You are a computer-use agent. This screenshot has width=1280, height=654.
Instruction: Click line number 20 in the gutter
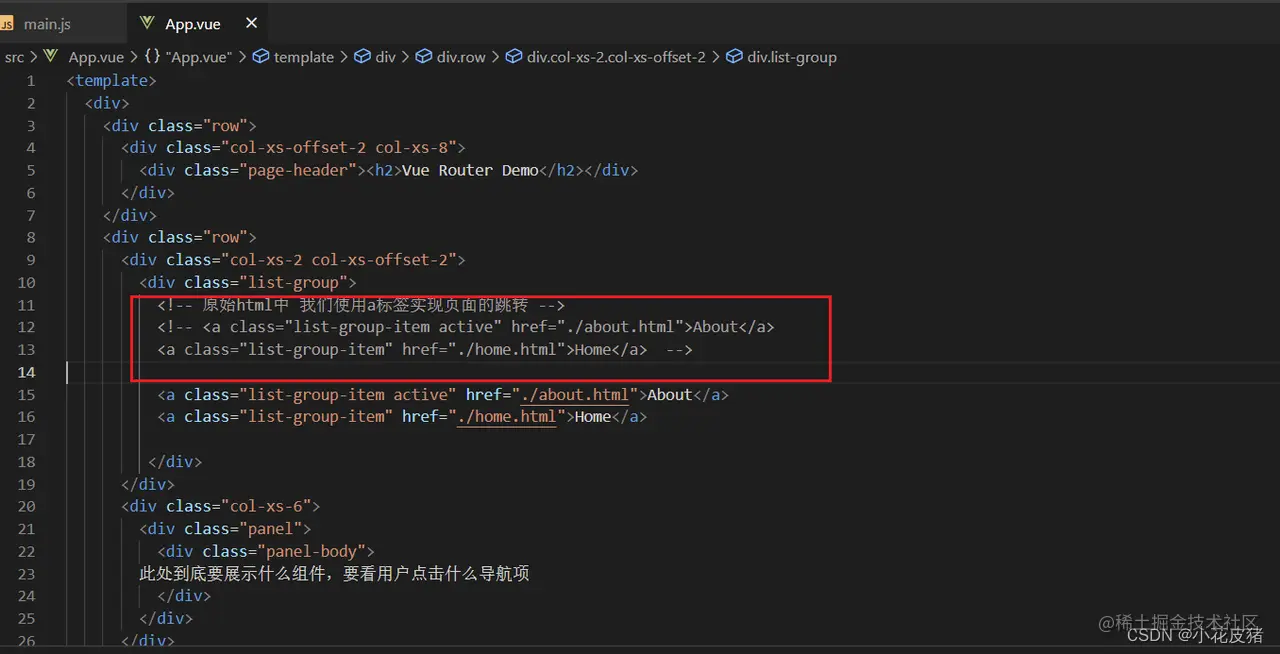coord(26,506)
